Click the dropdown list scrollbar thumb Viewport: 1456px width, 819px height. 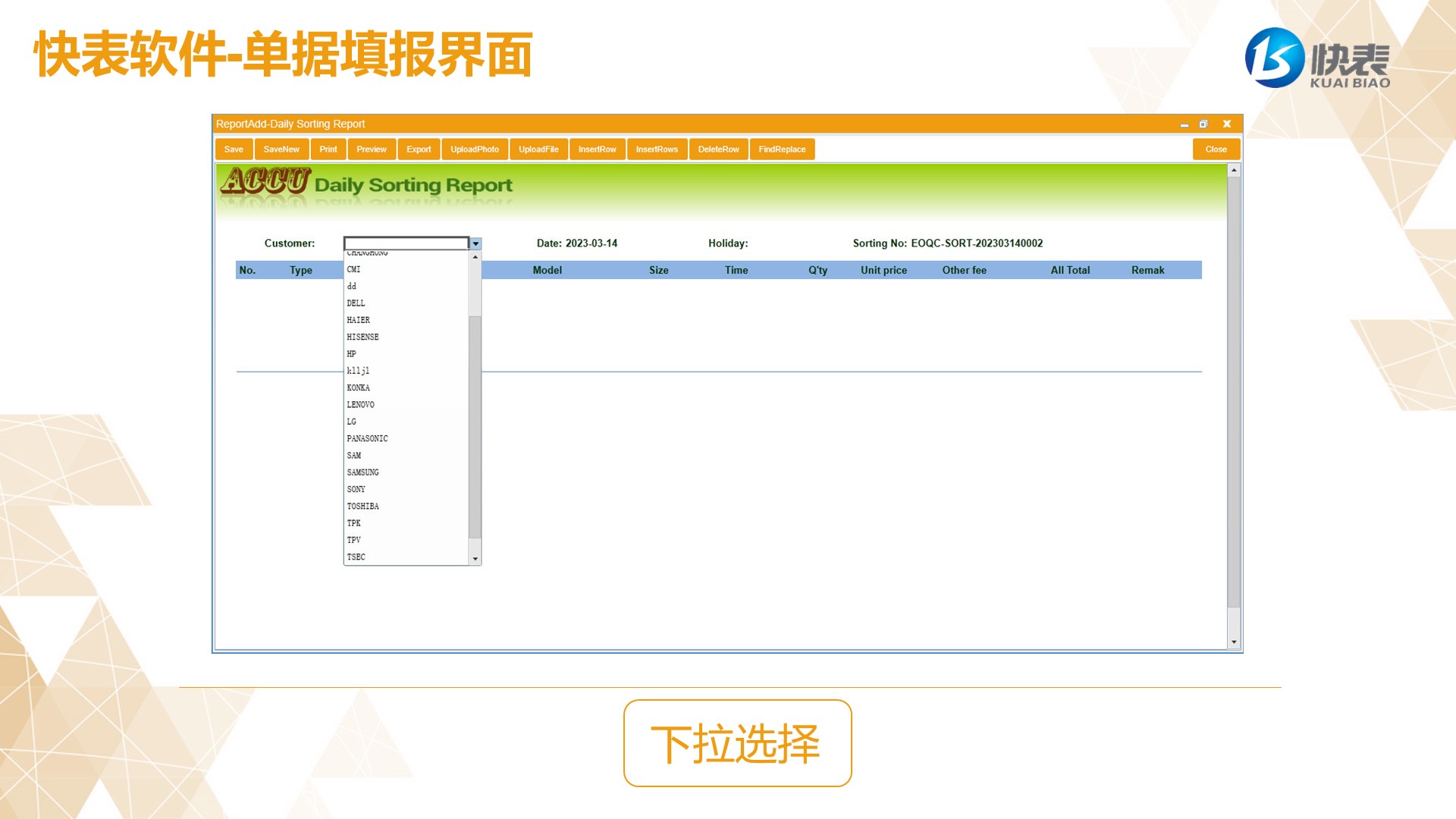(x=475, y=427)
